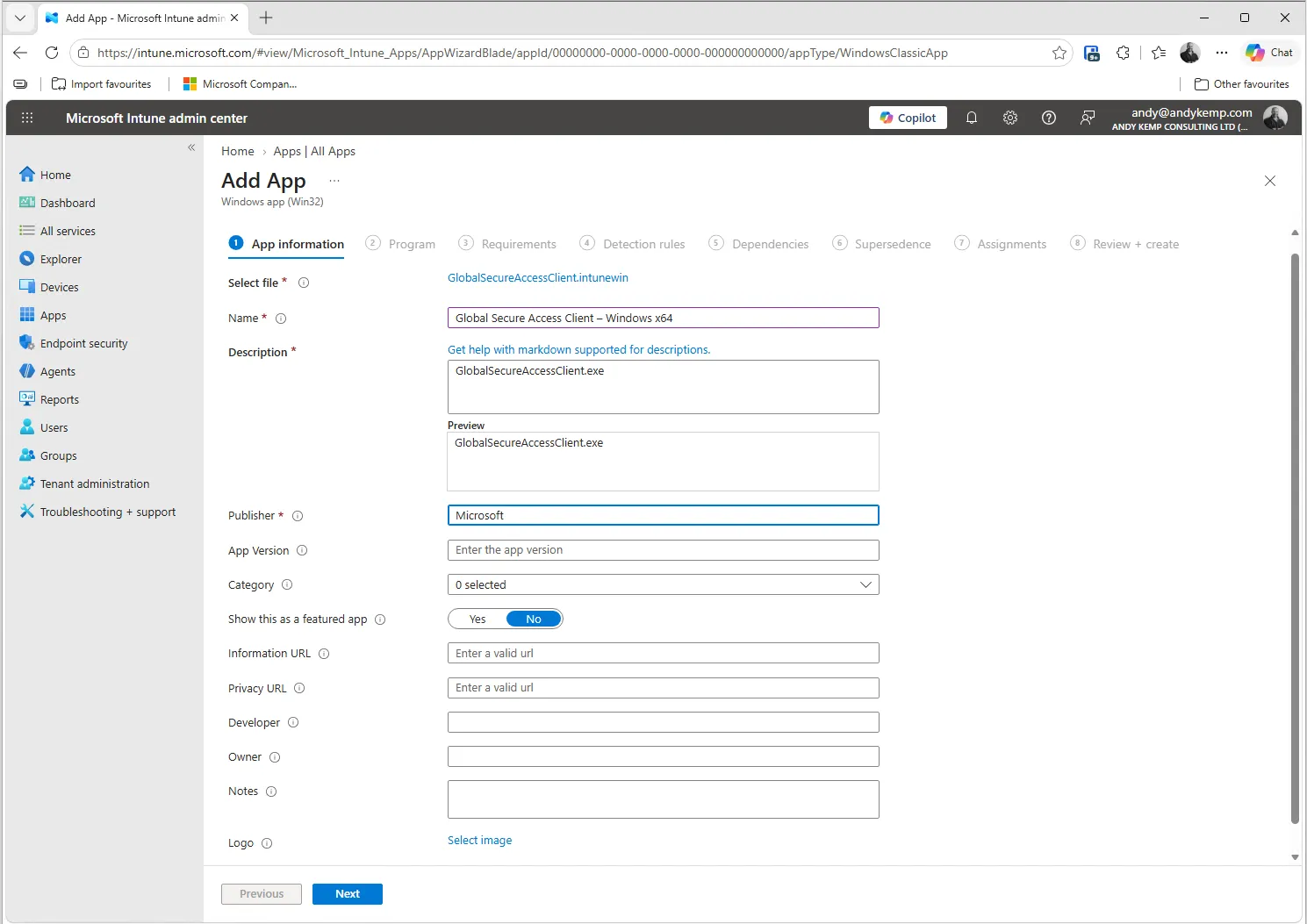This screenshot has width=1307, height=924.
Task: Click the blade vertical scrollbar
Action: point(1295,539)
